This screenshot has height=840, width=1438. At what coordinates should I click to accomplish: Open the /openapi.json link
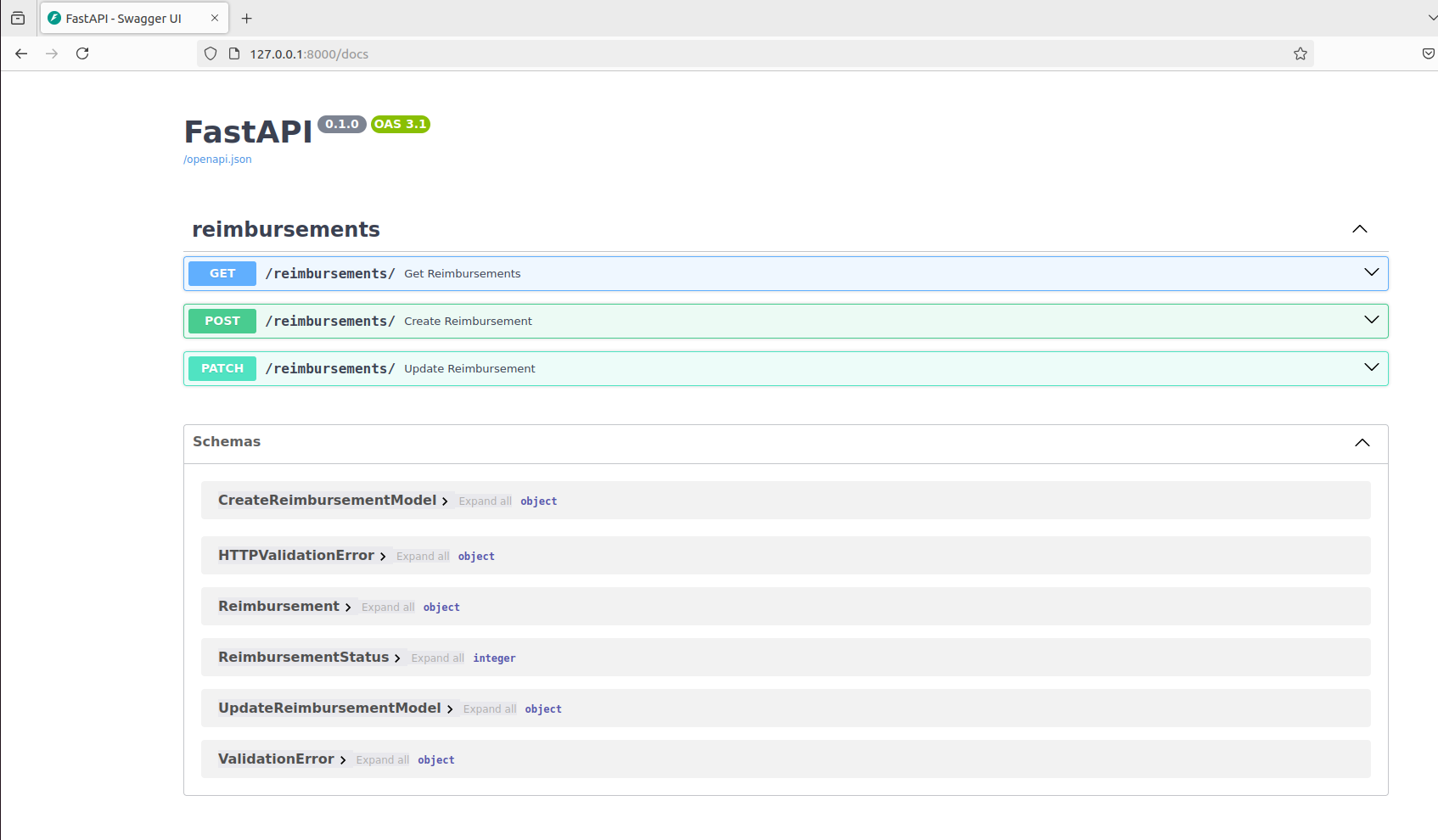coord(217,160)
